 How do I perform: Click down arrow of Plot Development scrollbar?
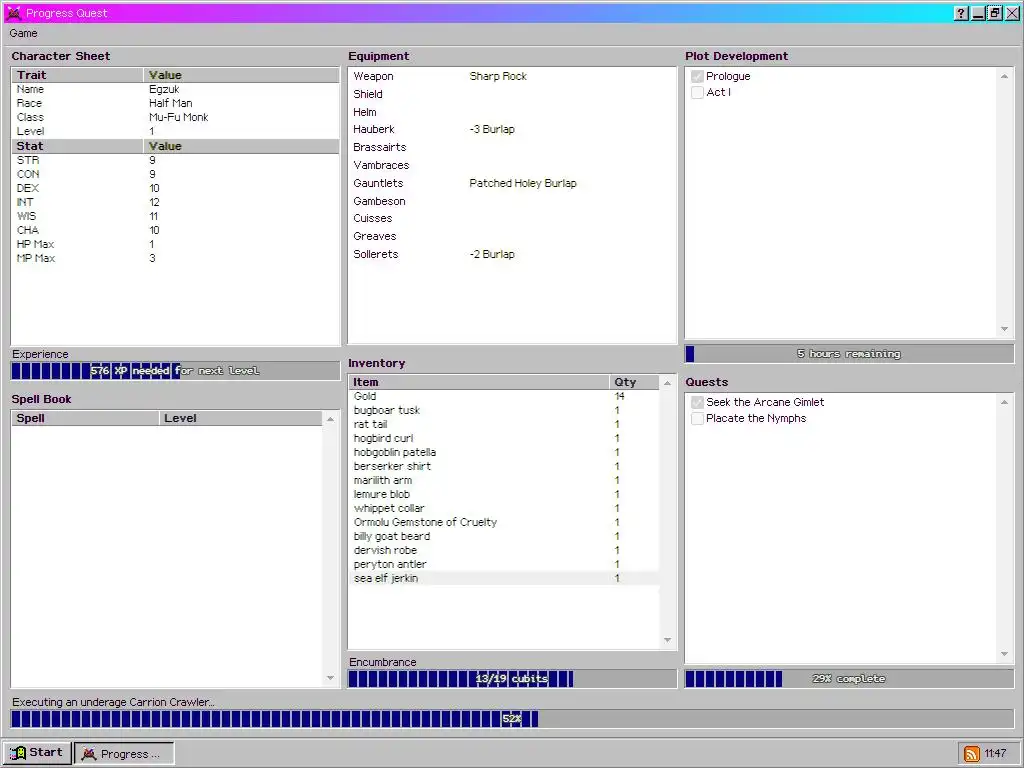[x=1004, y=329]
